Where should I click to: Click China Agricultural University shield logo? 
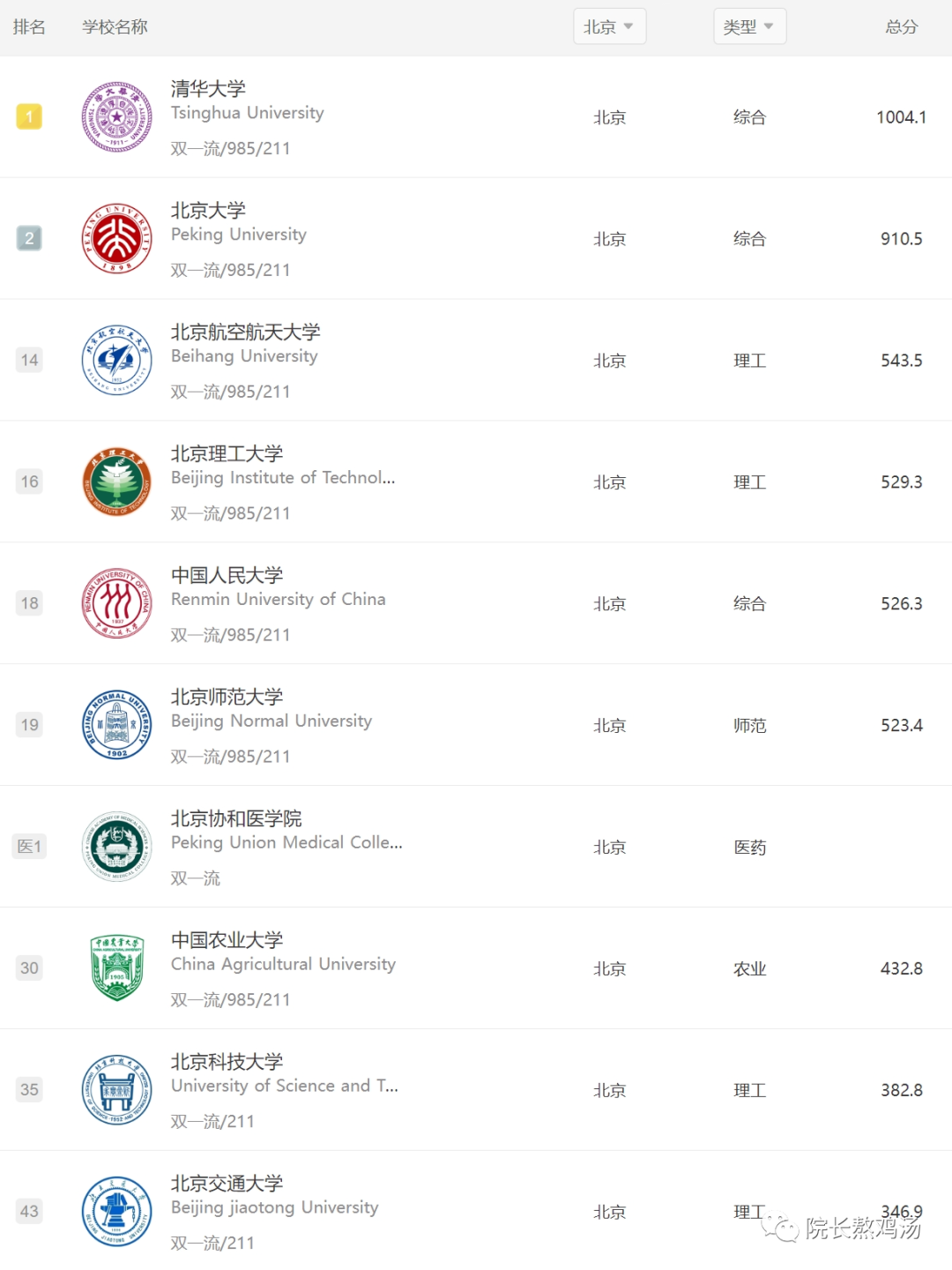pyautogui.click(x=117, y=968)
